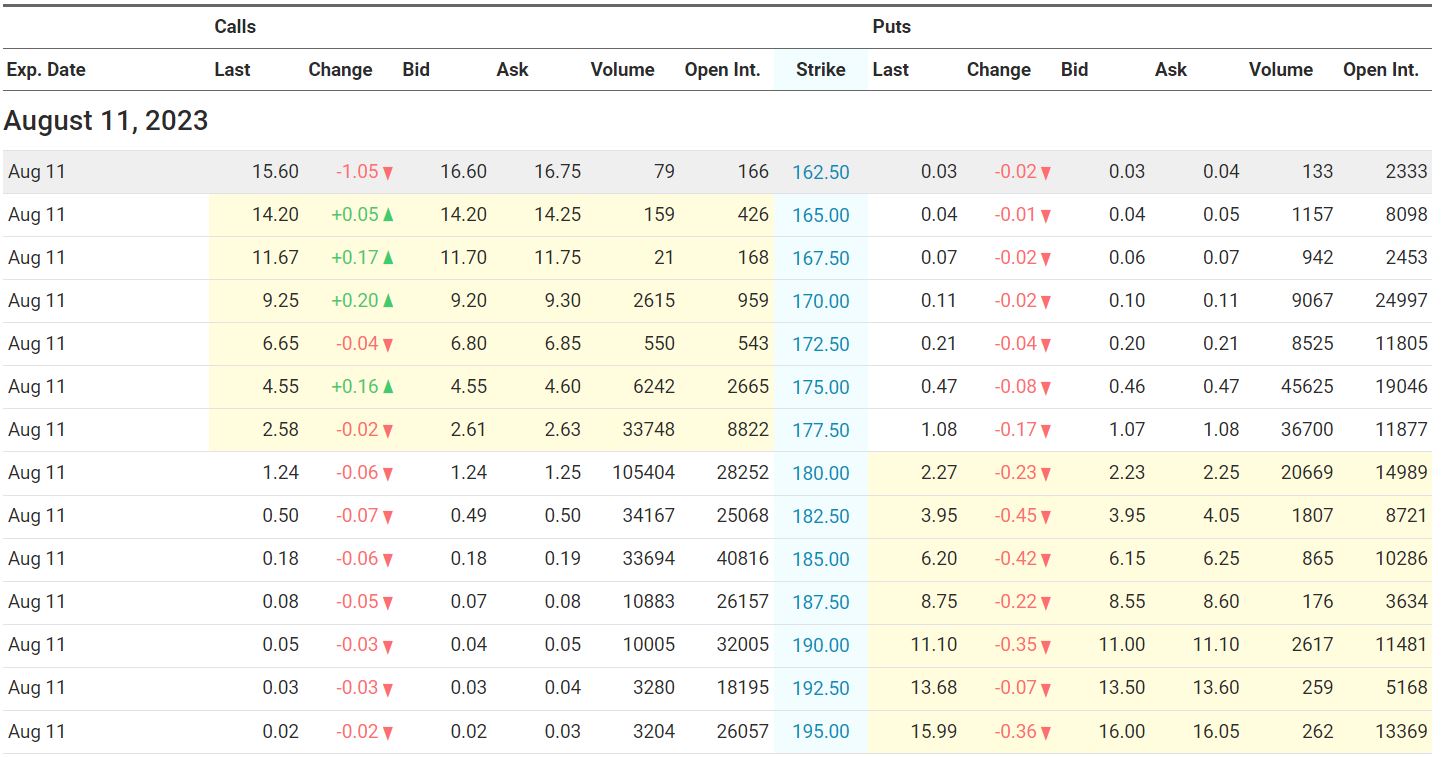Click puts last price 6.20
This screenshot has height=757, width=1445.
click(x=939, y=559)
